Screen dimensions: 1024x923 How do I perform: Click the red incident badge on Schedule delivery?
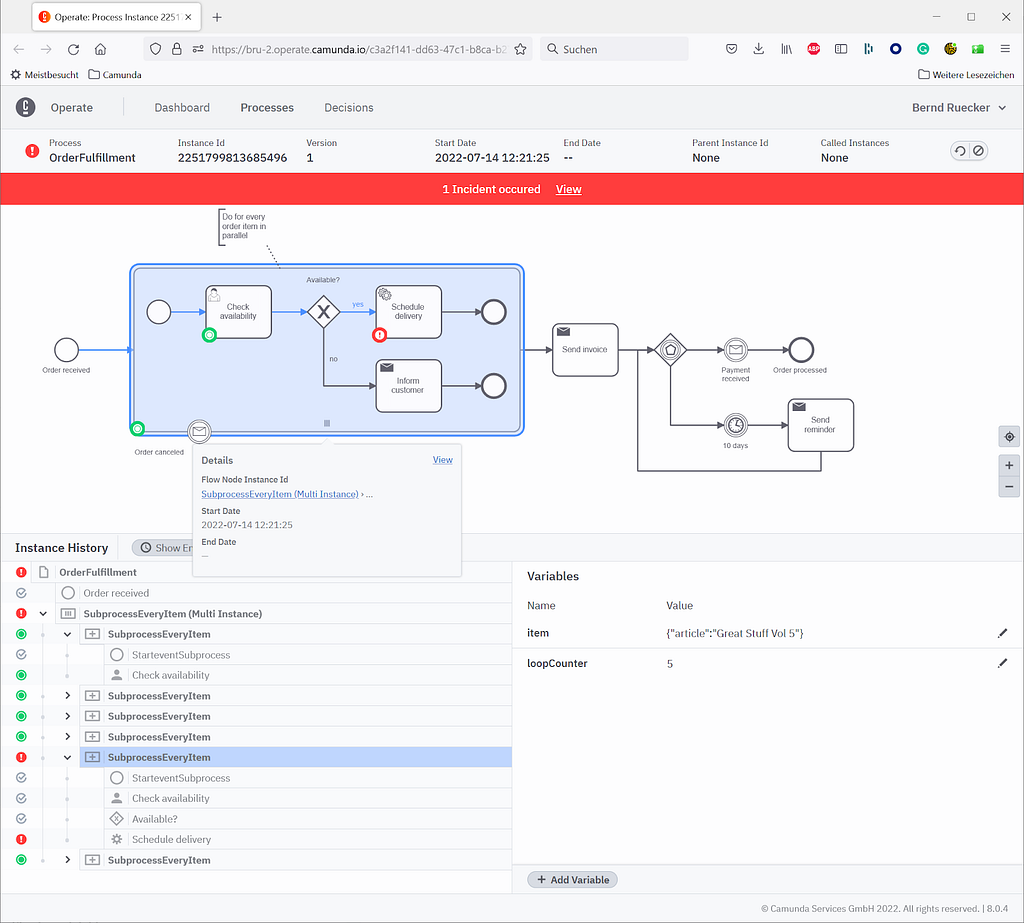(379, 335)
